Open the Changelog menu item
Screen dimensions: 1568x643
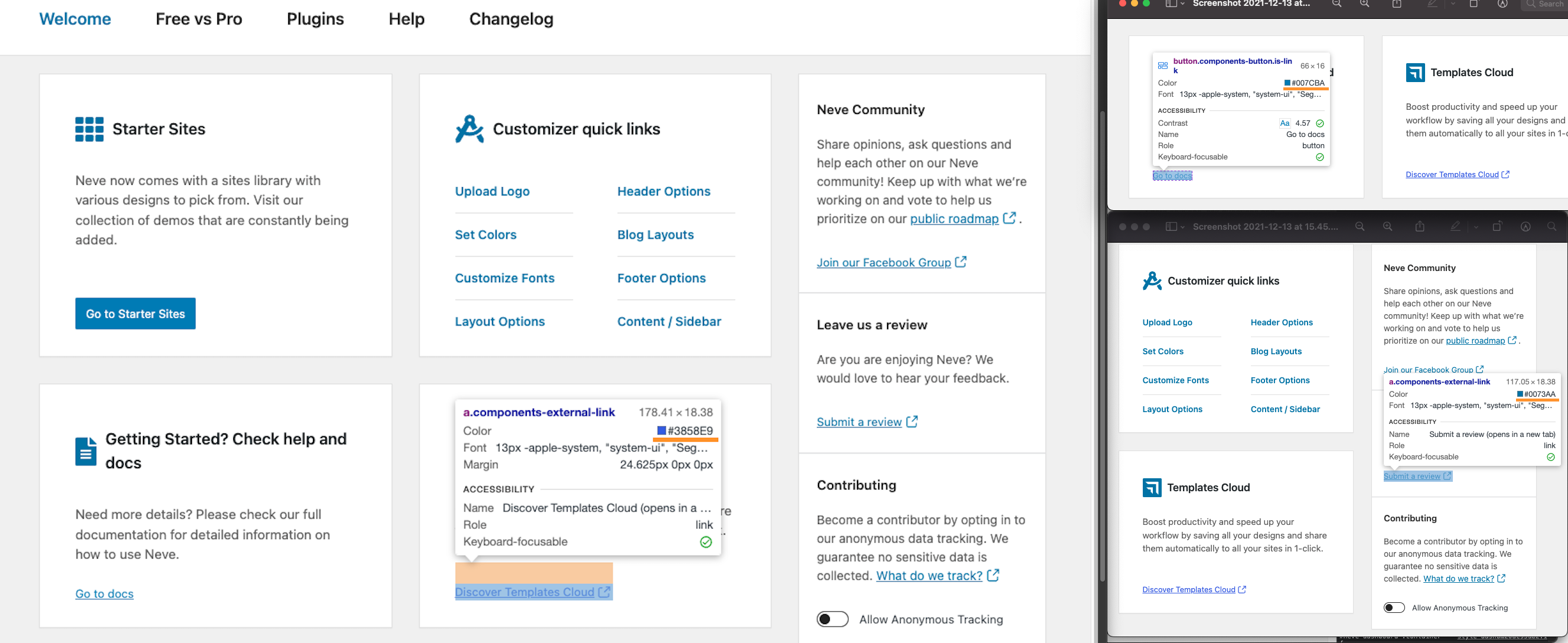click(x=511, y=19)
